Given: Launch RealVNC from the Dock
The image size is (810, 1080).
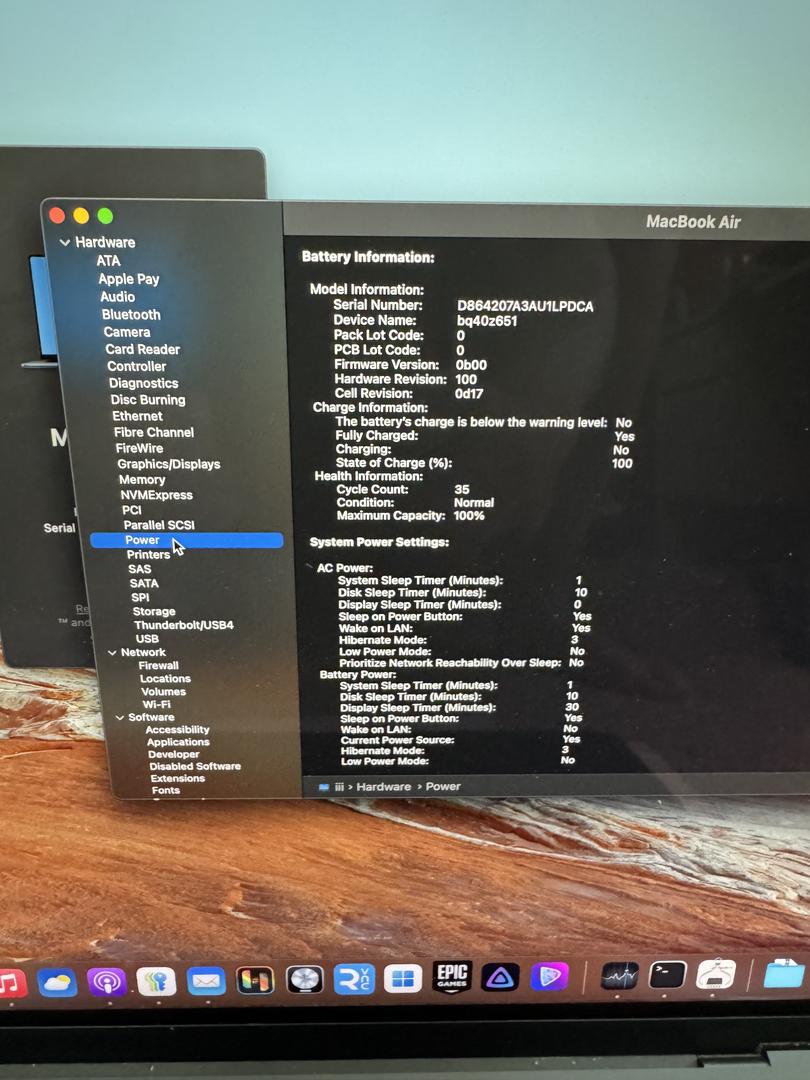Looking at the screenshot, I should tap(354, 979).
